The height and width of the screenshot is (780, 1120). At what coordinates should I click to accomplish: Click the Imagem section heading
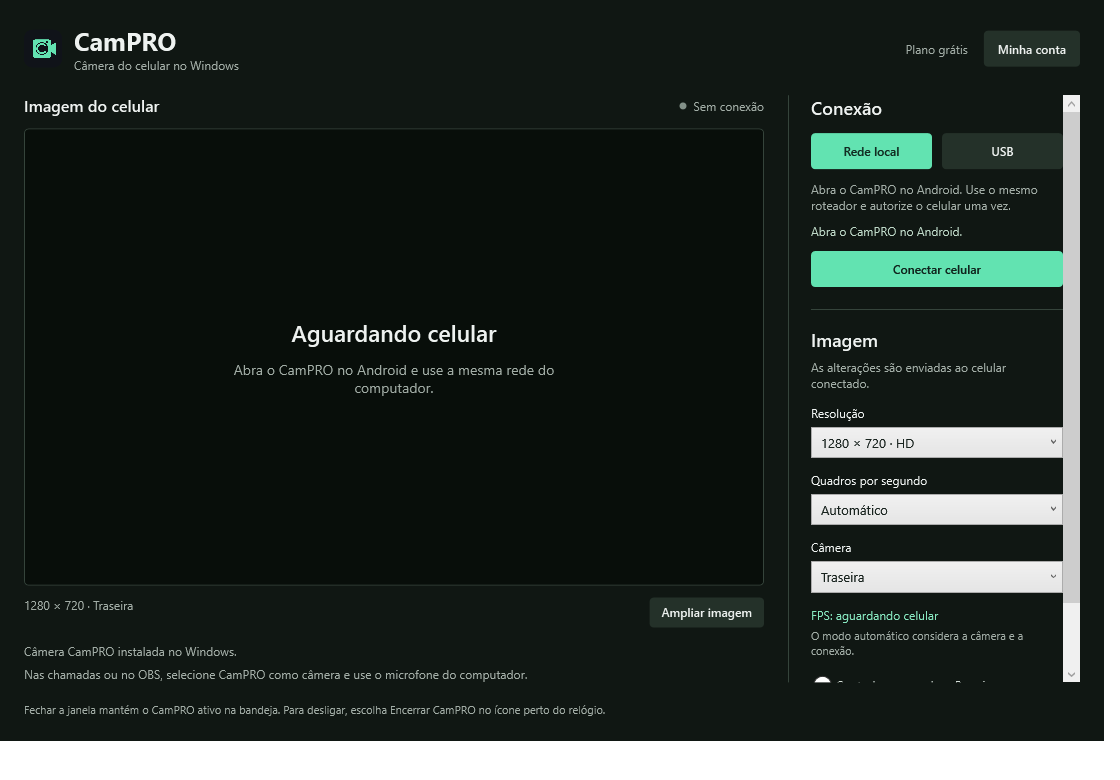click(844, 341)
